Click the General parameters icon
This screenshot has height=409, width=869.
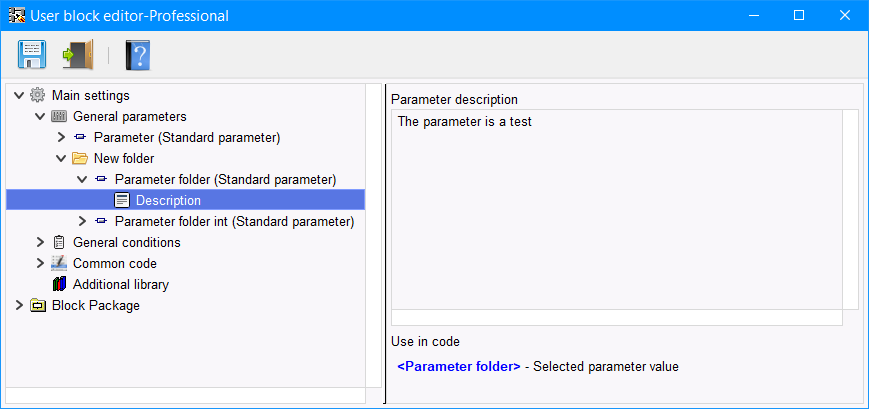(x=58, y=116)
